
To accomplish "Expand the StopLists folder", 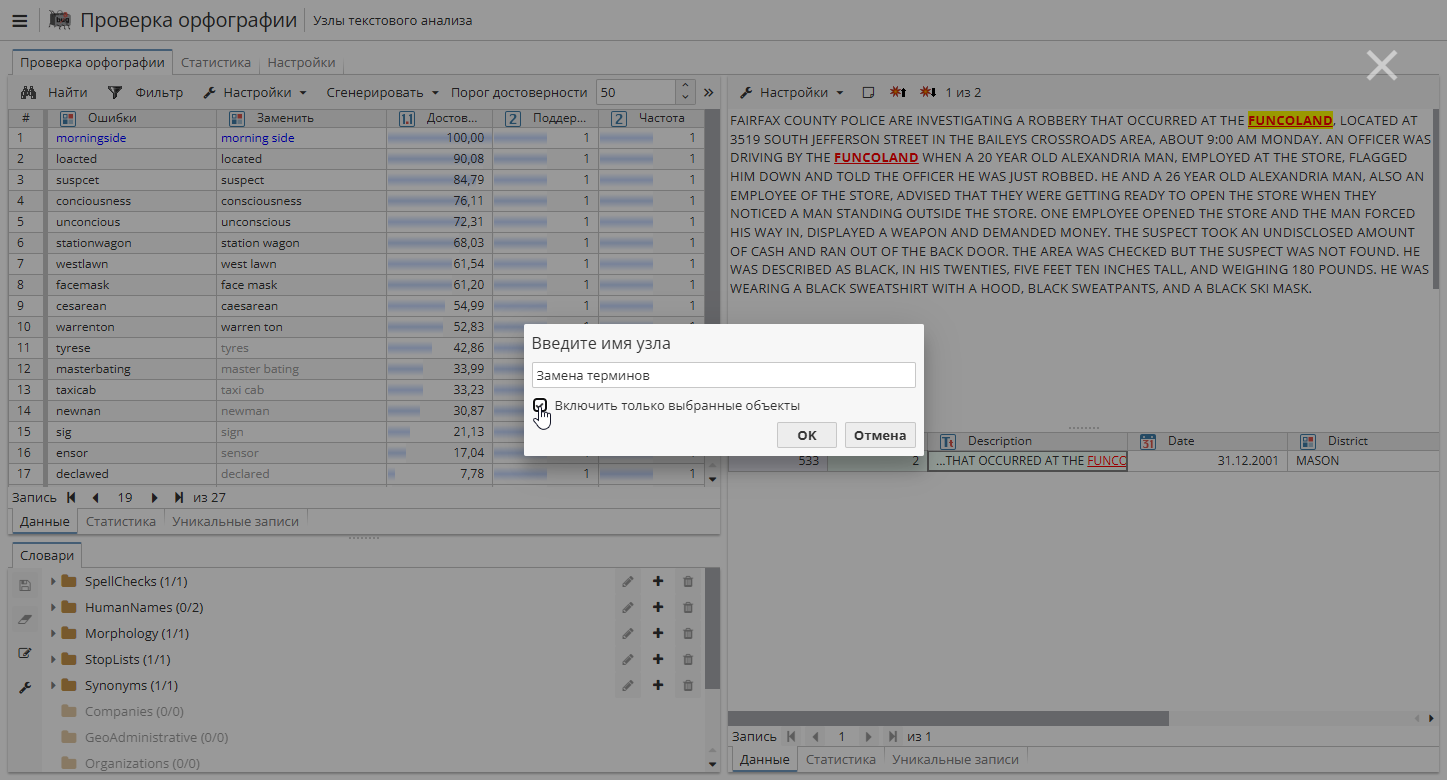I will 53,659.
